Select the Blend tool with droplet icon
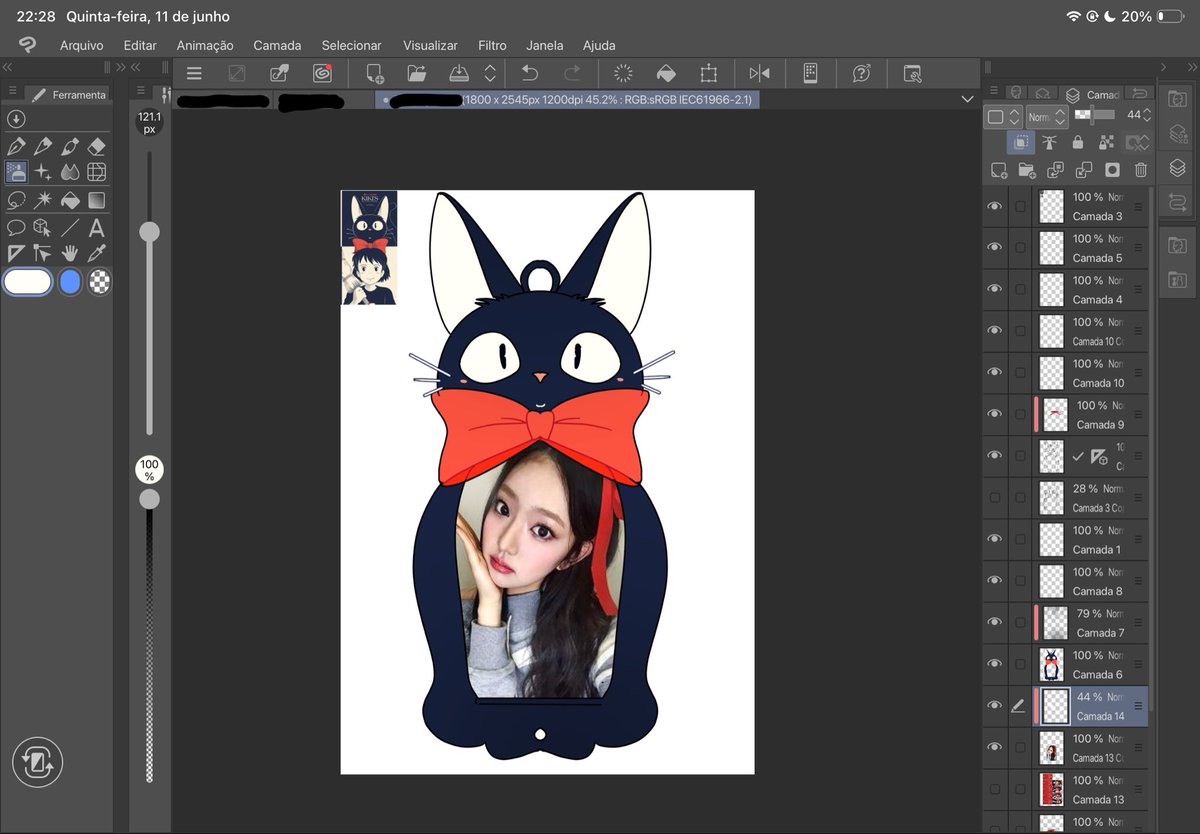Viewport: 1200px width, 834px height. tap(70, 172)
